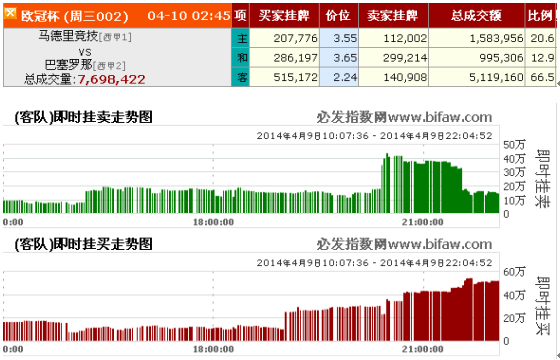
Task: Click total volume 7,698,422
Action: 111,79
